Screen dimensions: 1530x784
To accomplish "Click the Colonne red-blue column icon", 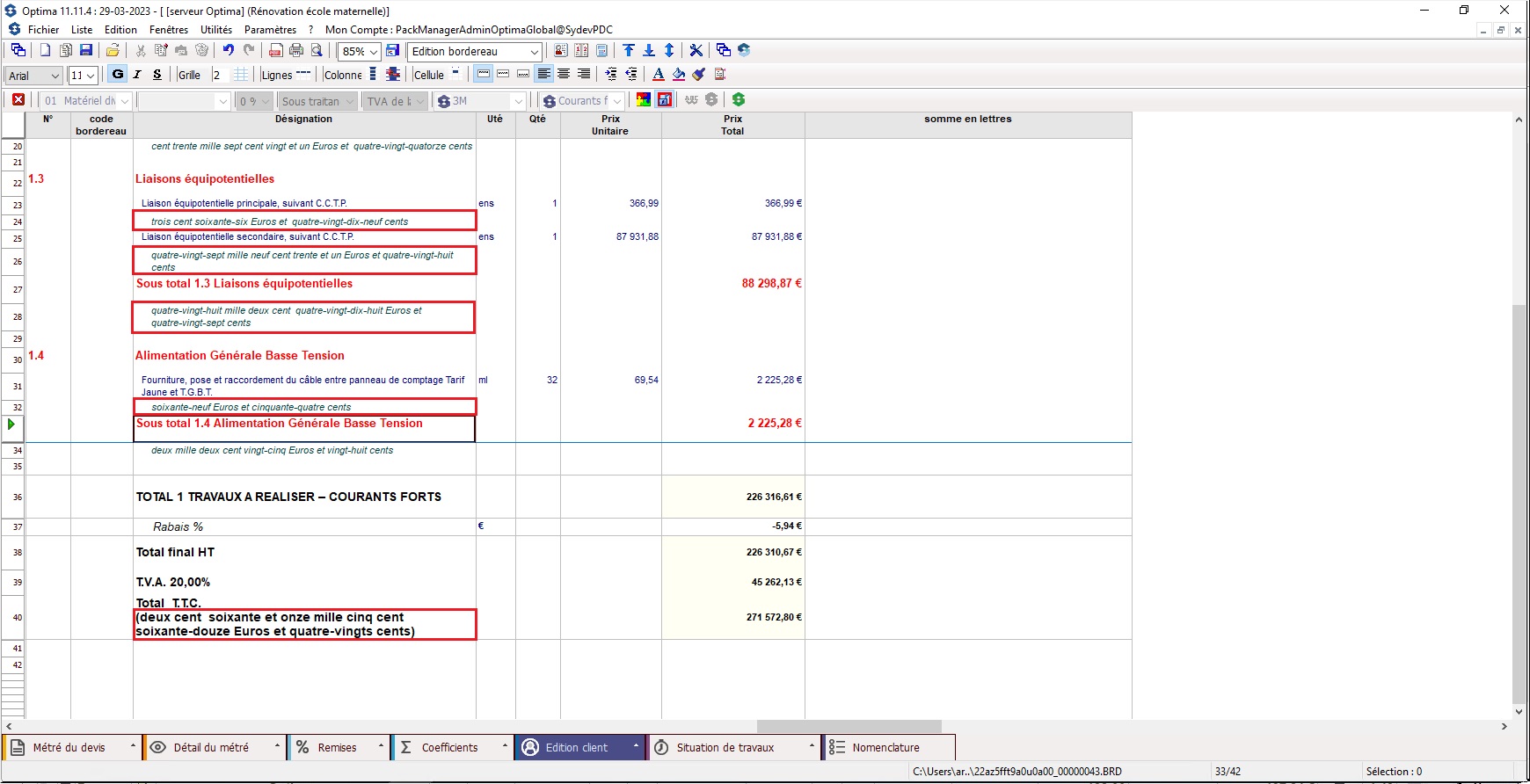I will [393, 75].
